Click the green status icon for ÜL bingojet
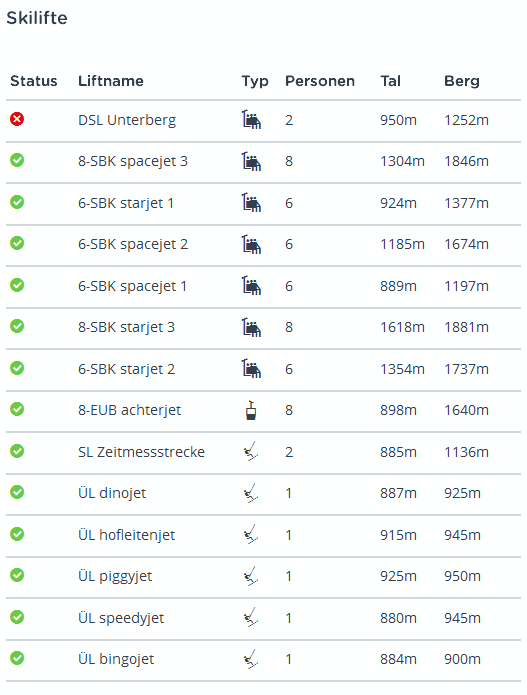The image size is (527, 695). pyautogui.click(x=17, y=658)
